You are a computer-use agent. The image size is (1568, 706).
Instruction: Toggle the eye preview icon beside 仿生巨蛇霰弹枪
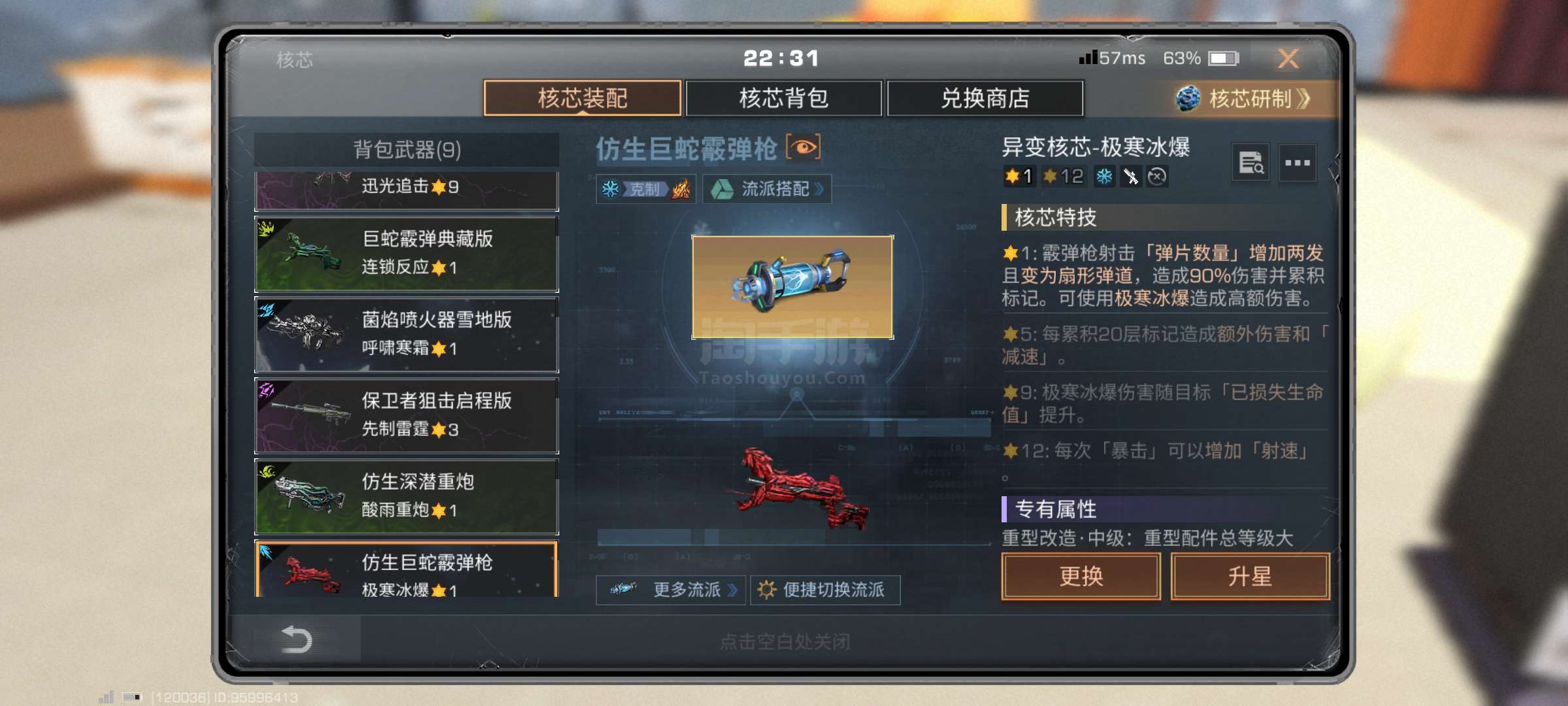804,148
